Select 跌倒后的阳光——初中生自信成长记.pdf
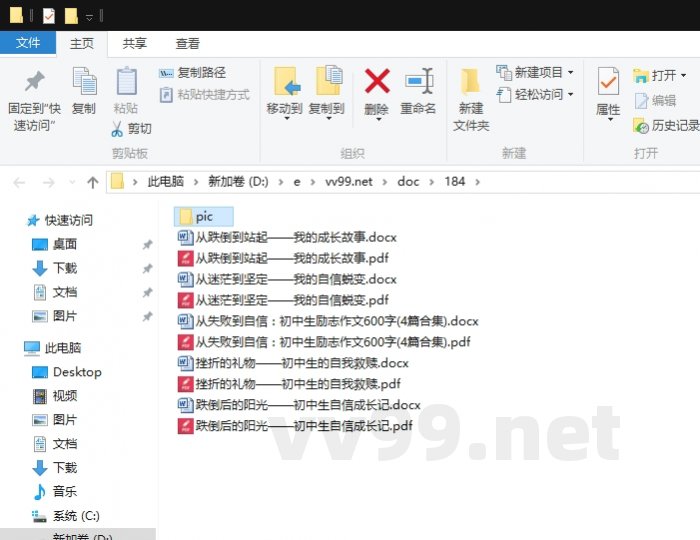This screenshot has height=540, width=700. tap(295, 426)
